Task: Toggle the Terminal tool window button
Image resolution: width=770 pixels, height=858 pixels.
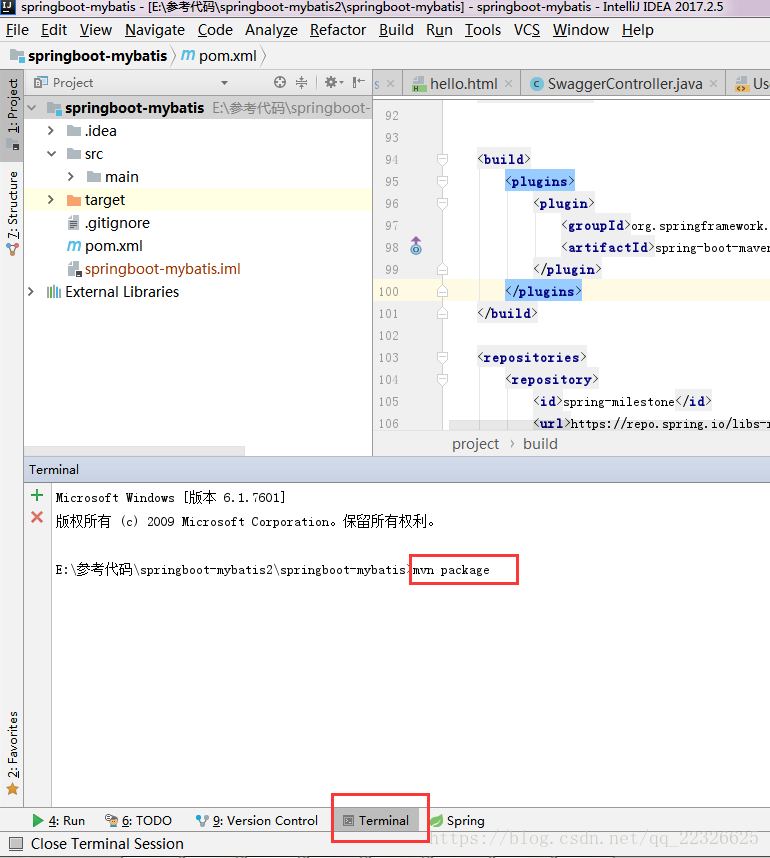Action: [x=376, y=820]
